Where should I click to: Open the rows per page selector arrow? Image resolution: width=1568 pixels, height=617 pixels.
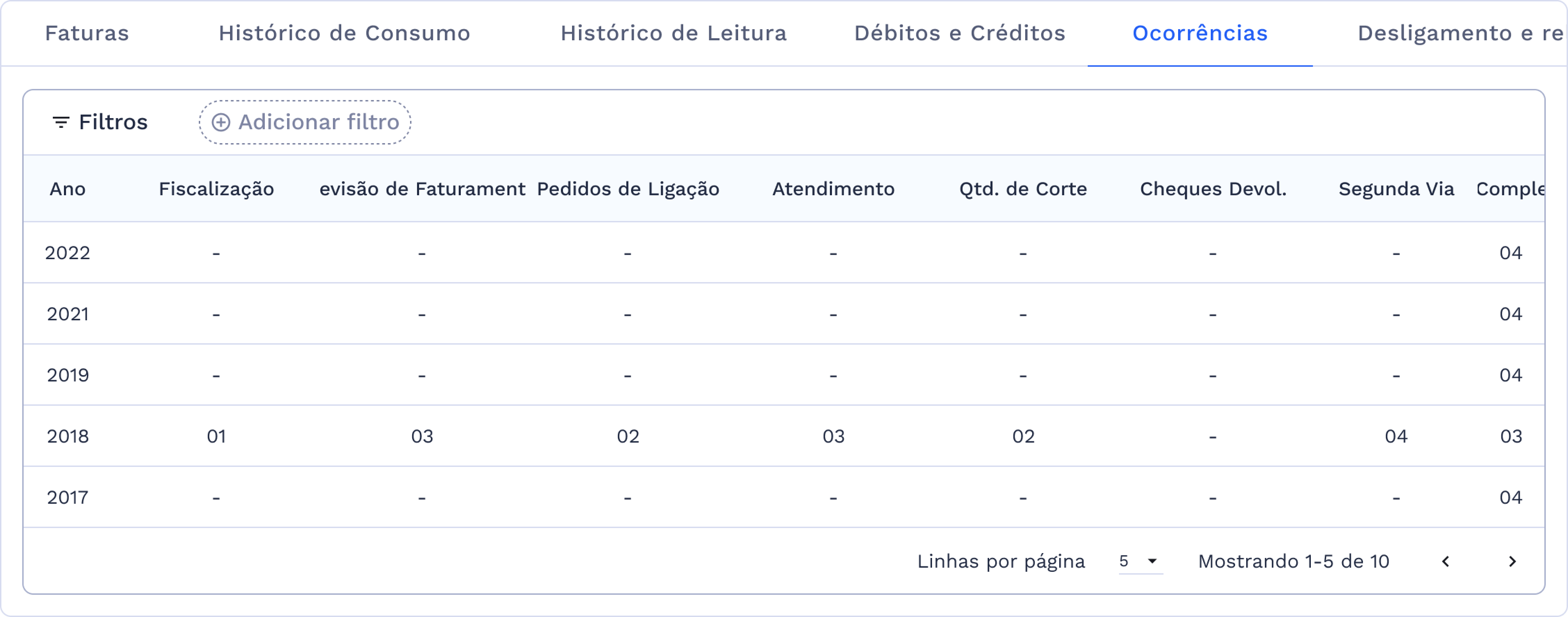point(1152,561)
